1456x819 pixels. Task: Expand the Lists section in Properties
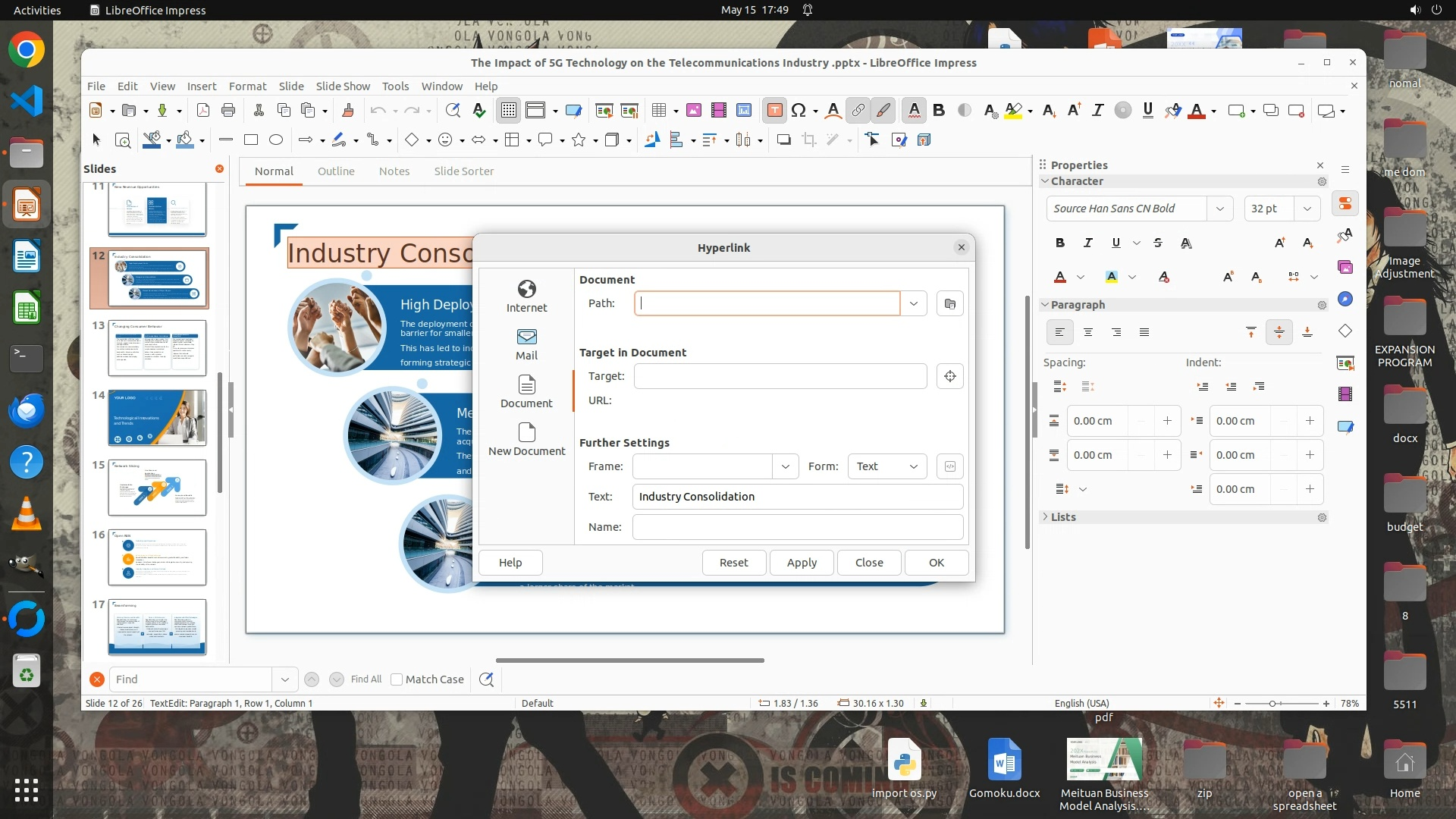1062,517
